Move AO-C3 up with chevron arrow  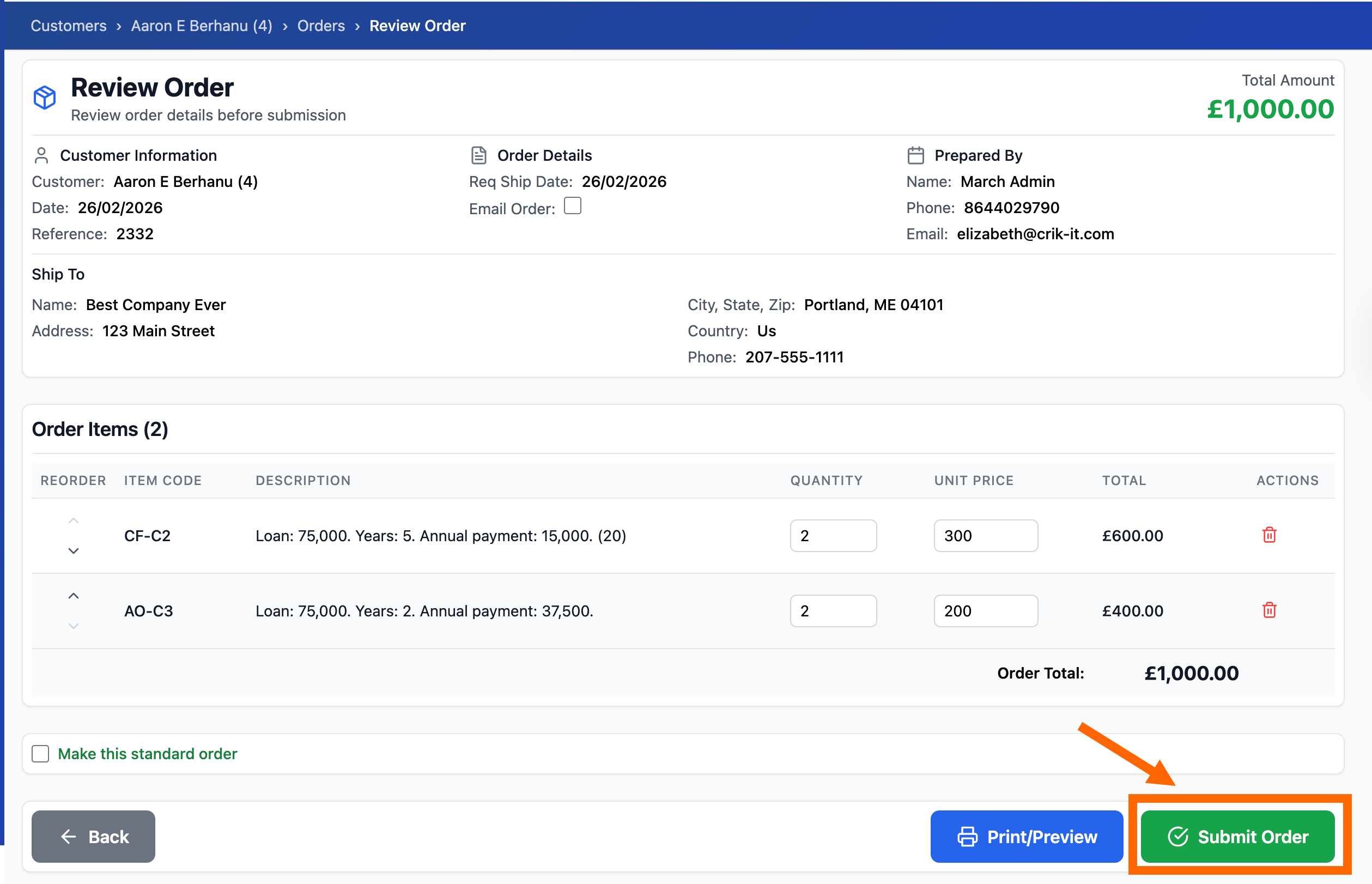pos(74,596)
